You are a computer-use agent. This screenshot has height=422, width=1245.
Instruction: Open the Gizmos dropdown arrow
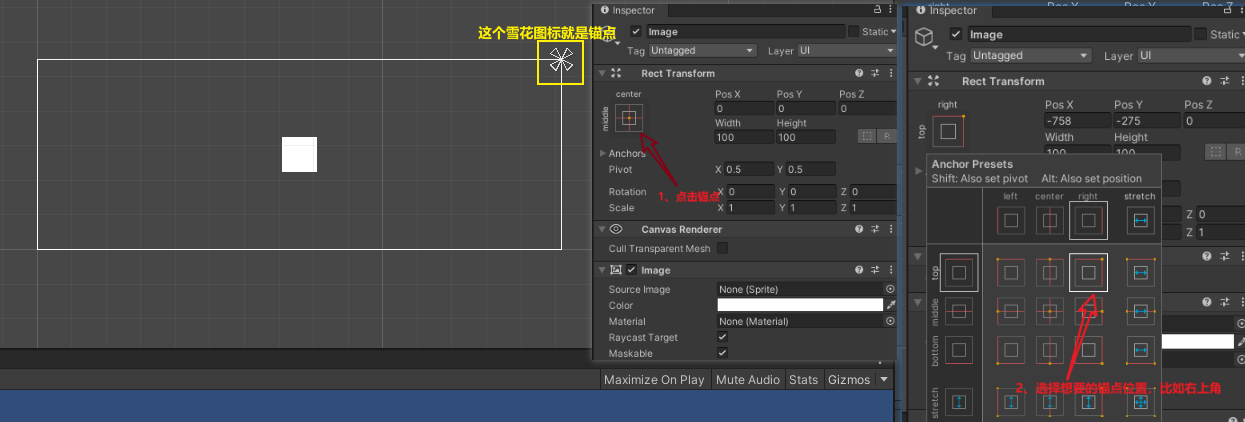coord(883,380)
